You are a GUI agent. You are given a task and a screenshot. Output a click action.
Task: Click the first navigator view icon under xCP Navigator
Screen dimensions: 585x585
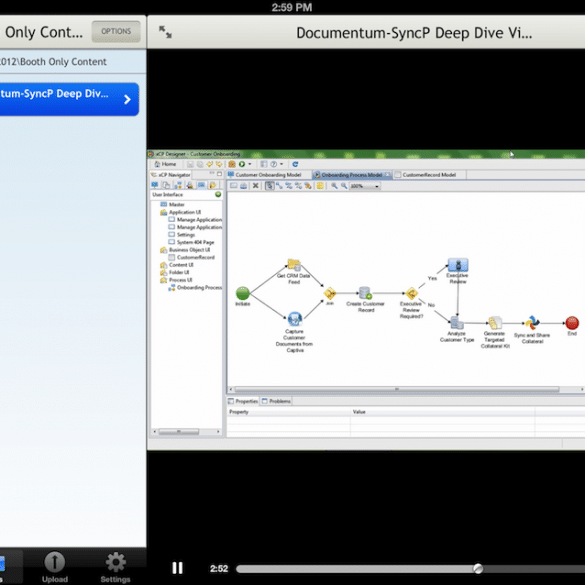click(154, 185)
